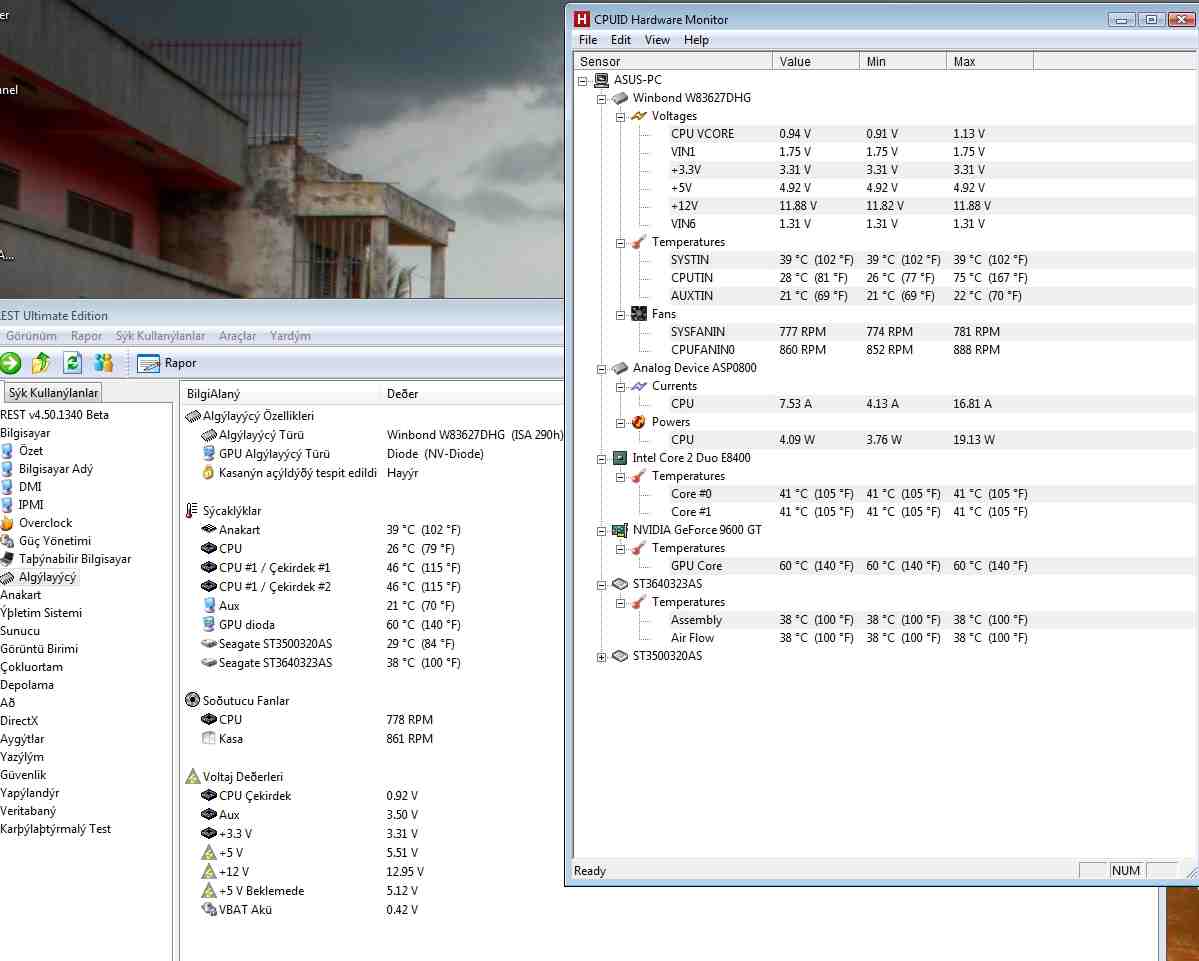Select the DirectX category in EVEREST sidebar
The height and width of the screenshot is (961, 1199).
pos(19,721)
